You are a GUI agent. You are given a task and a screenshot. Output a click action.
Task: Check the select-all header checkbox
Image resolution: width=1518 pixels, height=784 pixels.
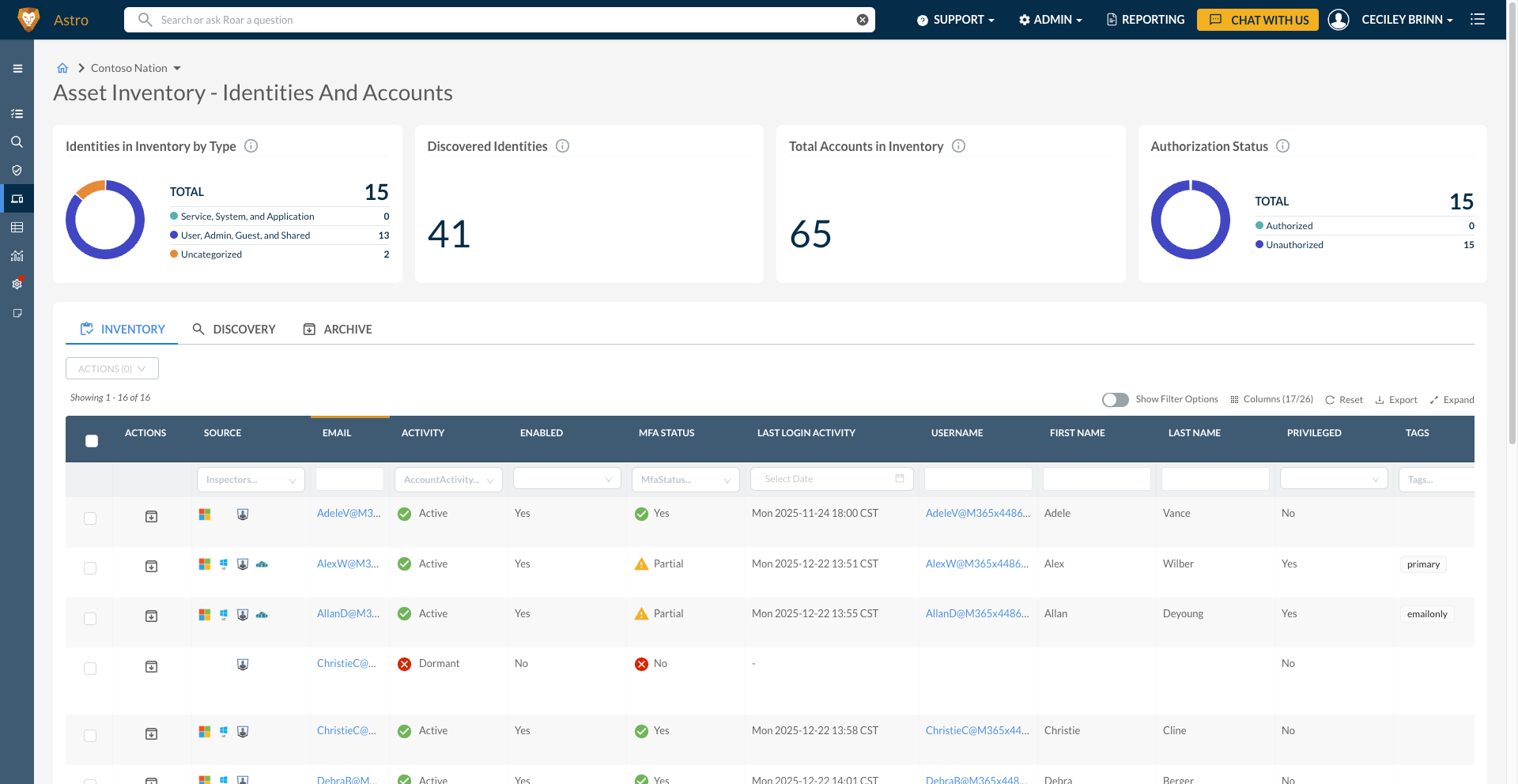pyautogui.click(x=92, y=441)
